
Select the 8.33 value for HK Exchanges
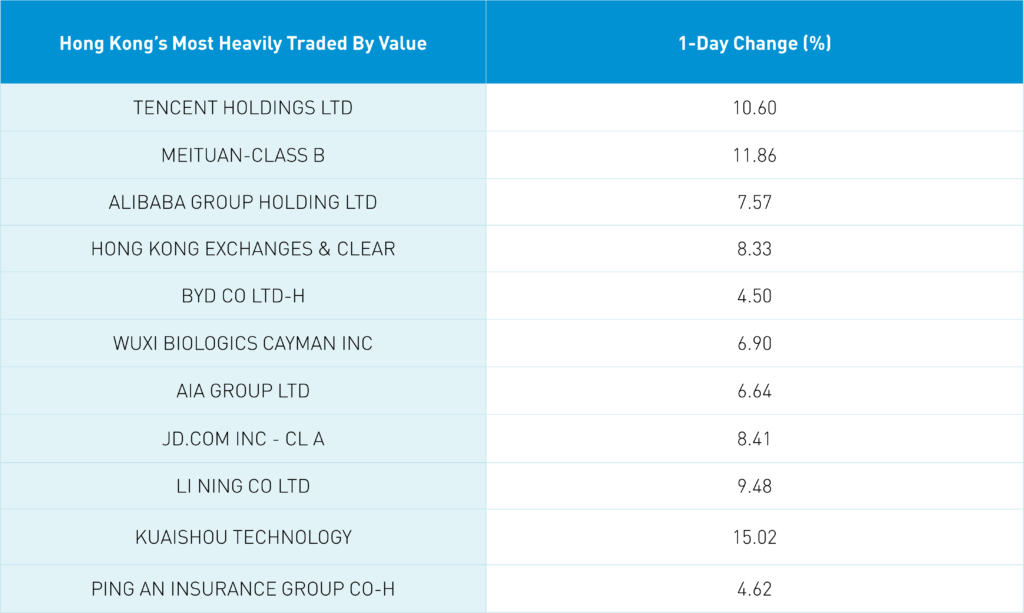(x=754, y=249)
